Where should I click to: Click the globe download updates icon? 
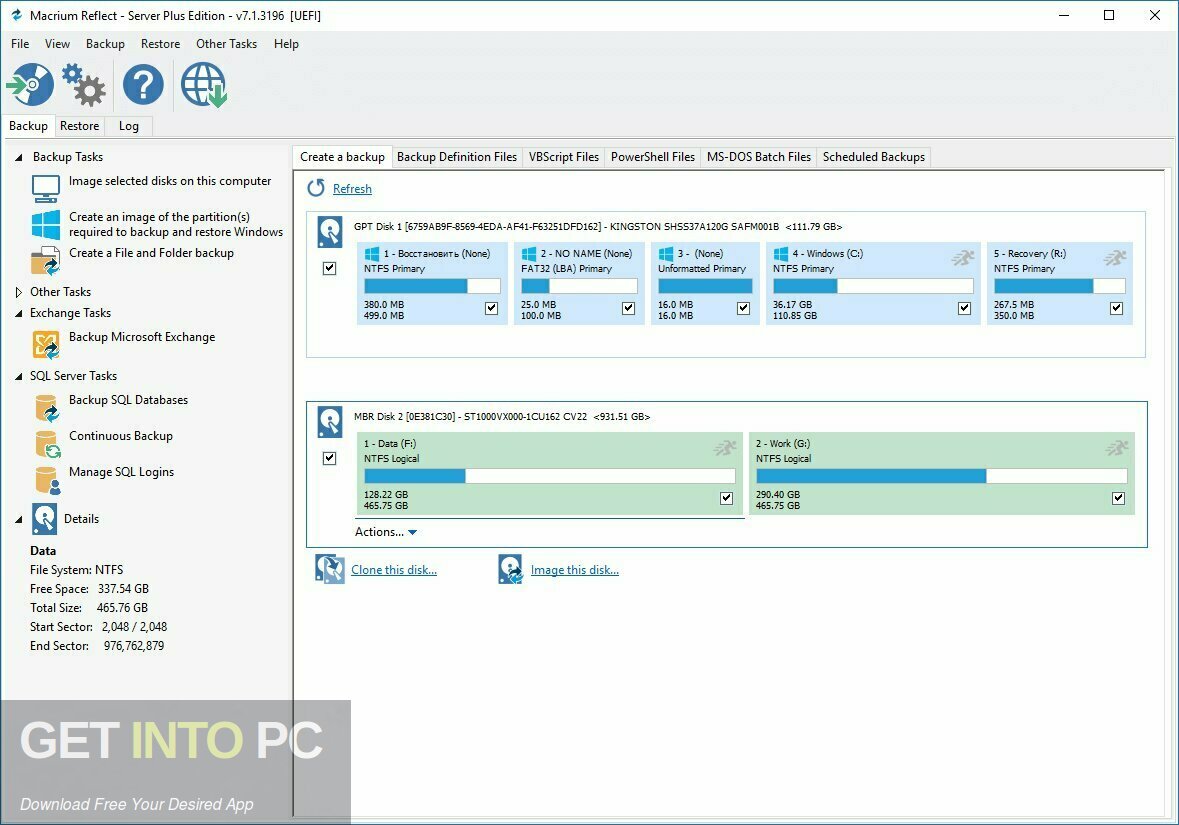[204, 84]
